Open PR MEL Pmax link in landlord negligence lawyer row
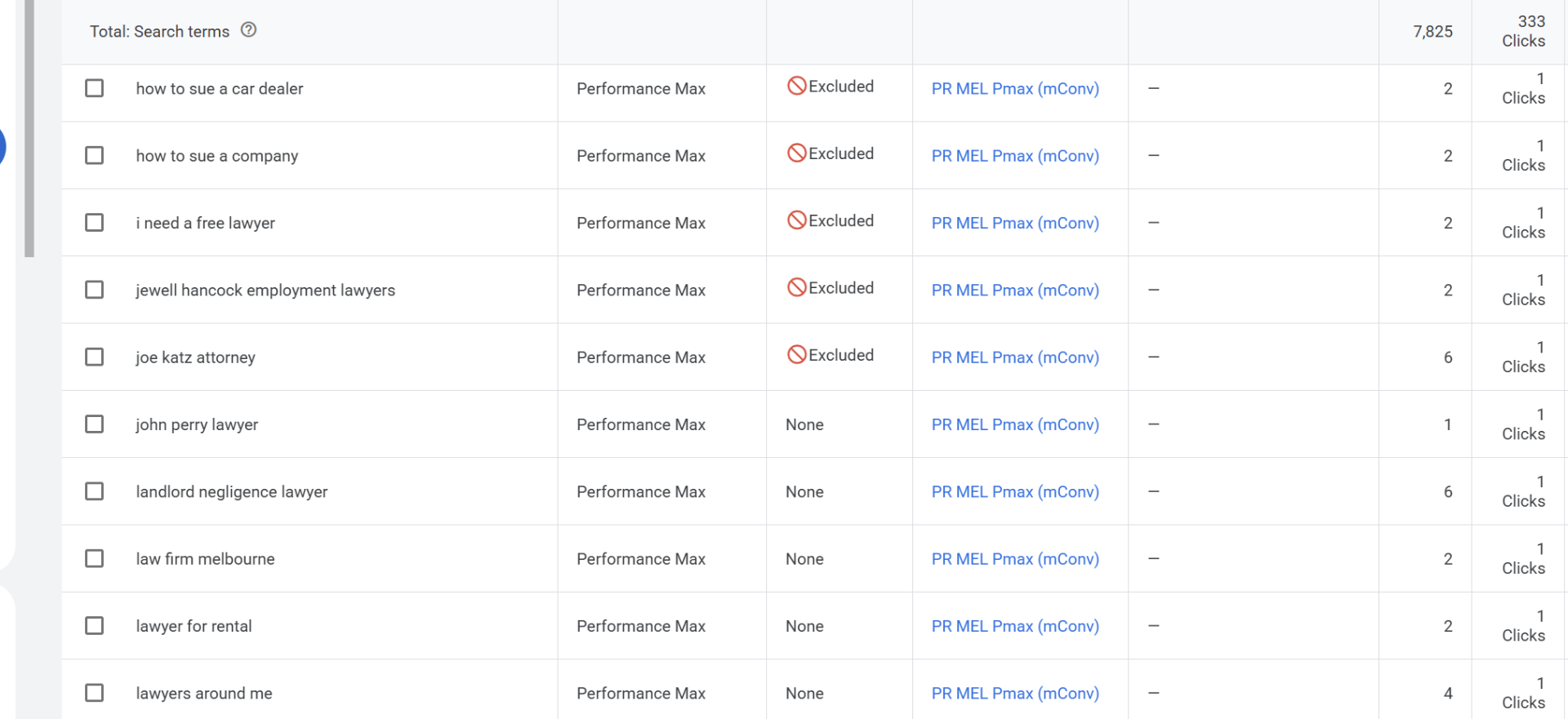This screenshot has height=719, width=1568. pyautogui.click(x=1015, y=491)
